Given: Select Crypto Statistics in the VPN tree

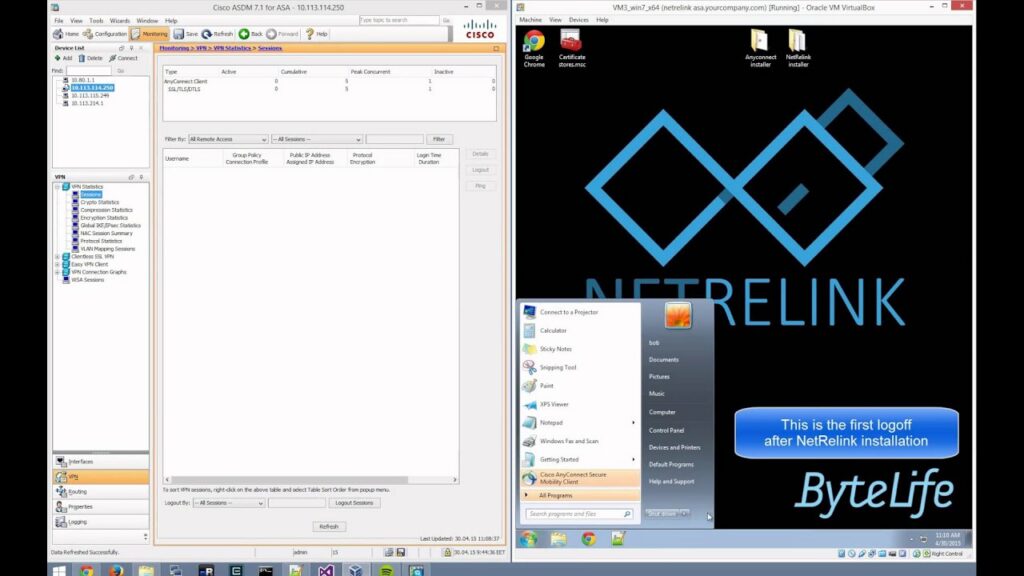Looking at the screenshot, I should (x=99, y=202).
